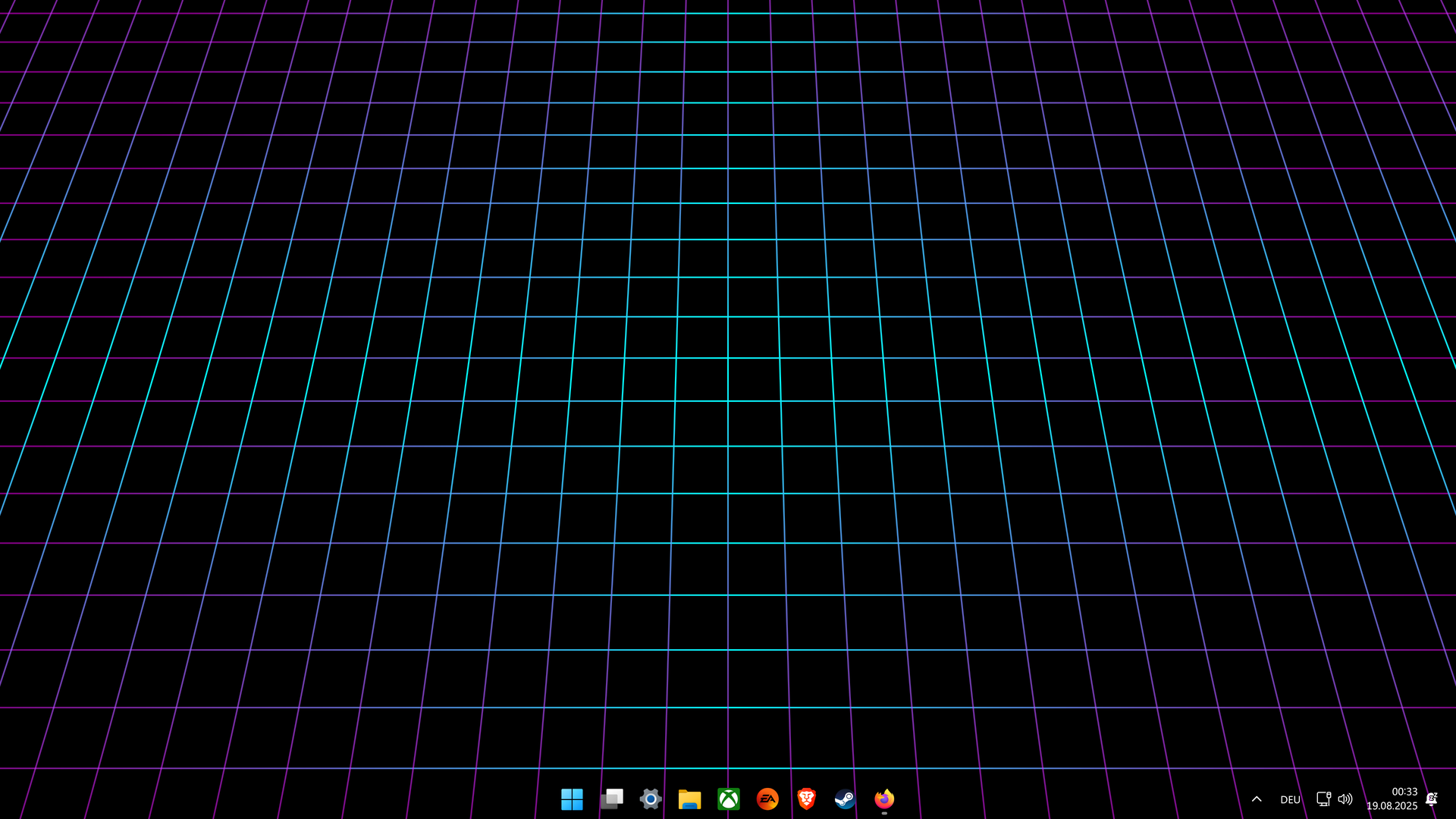Click the network status tray icon
This screenshot has height=819, width=1456.
pyautogui.click(x=1323, y=799)
